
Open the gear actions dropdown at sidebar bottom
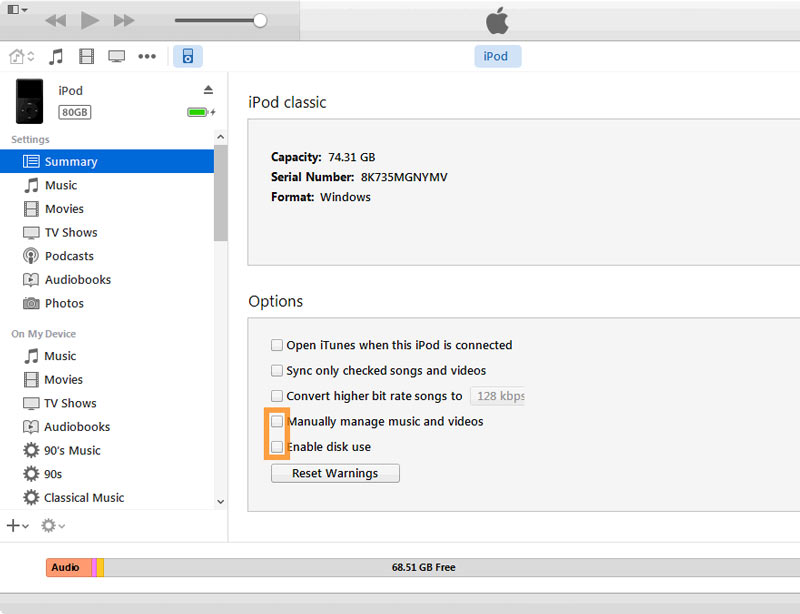click(53, 525)
